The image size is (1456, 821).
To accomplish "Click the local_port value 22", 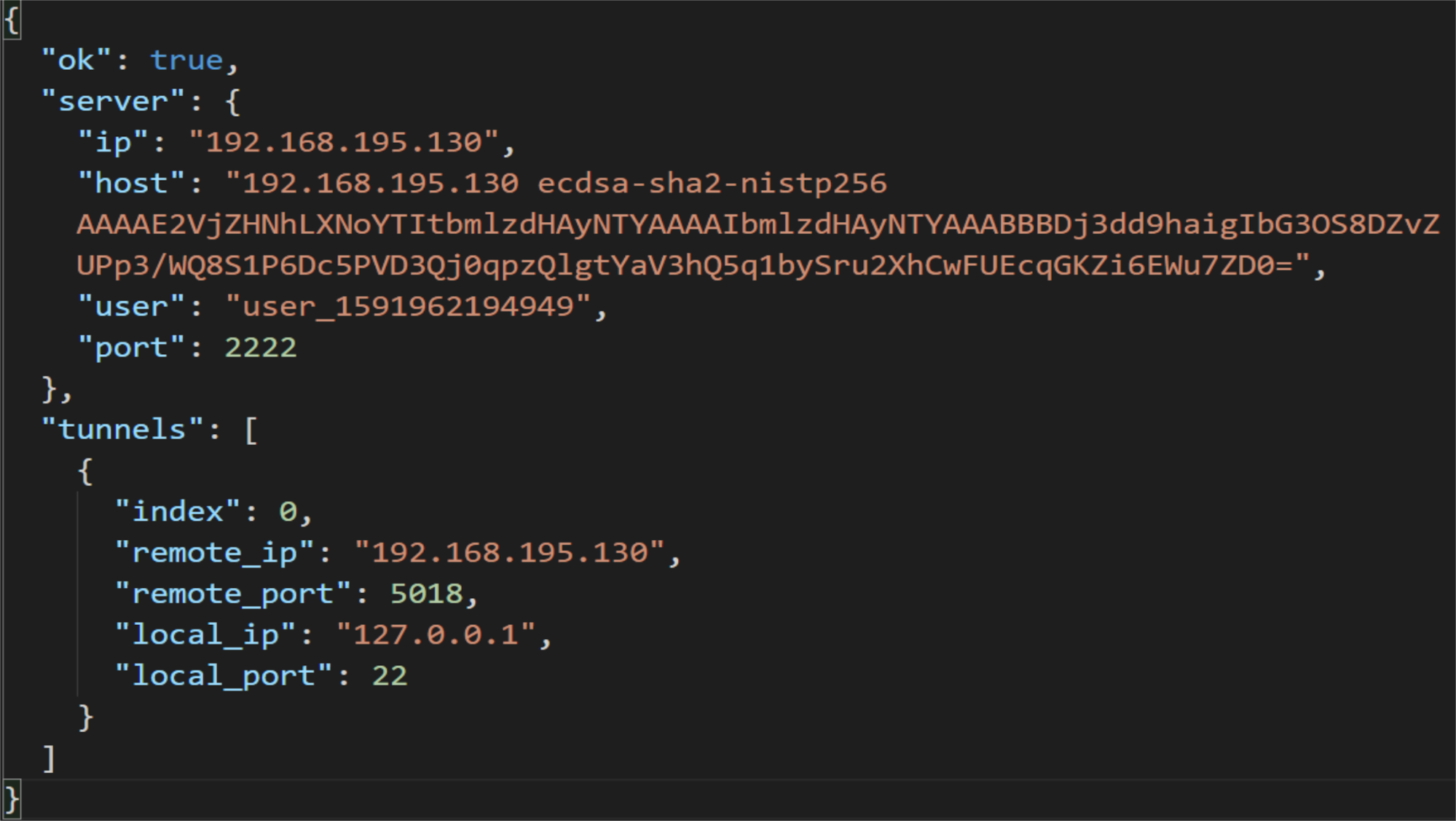I will click(390, 676).
